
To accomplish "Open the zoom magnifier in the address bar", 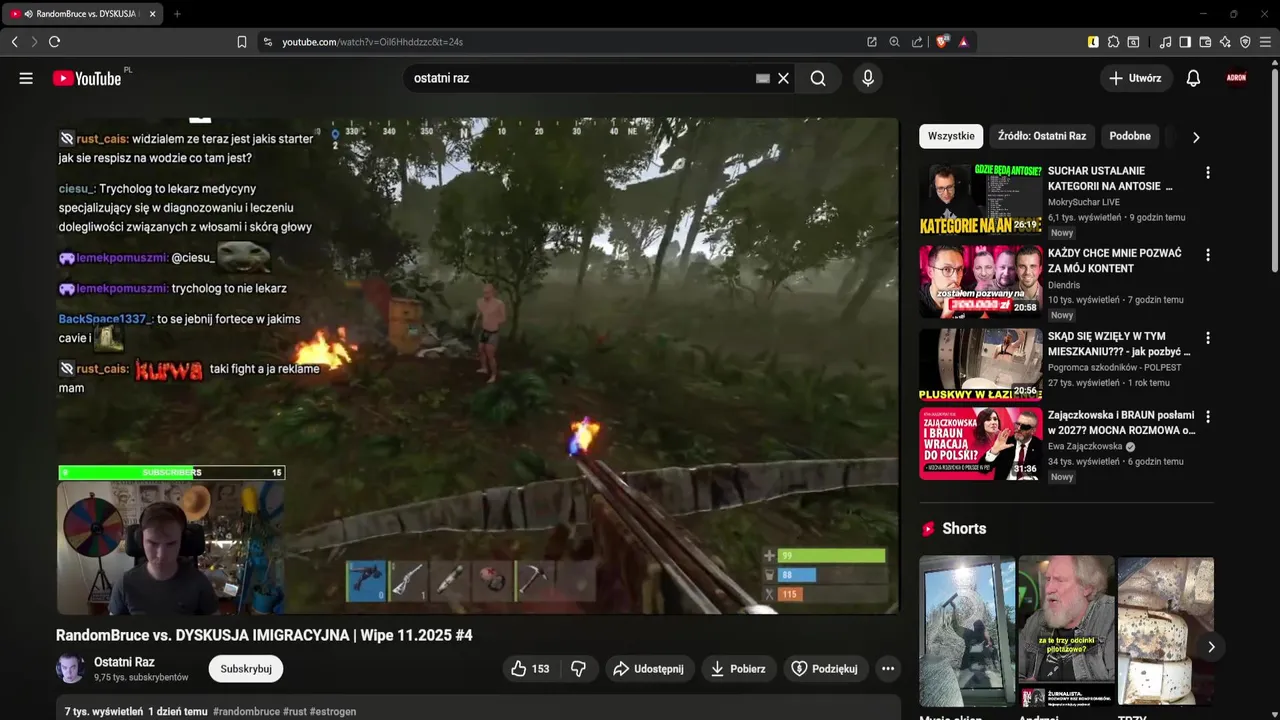I will (x=895, y=42).
